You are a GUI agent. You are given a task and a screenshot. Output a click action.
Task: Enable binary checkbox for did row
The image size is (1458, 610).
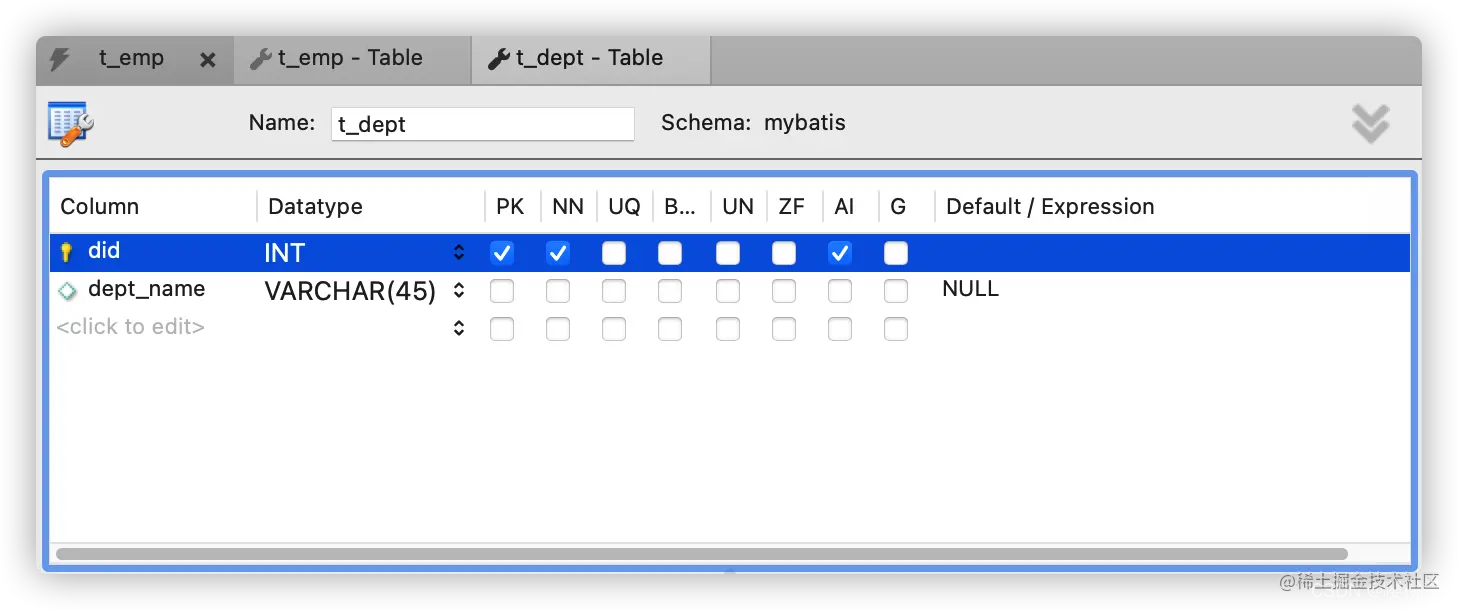(x=670, y=253)
